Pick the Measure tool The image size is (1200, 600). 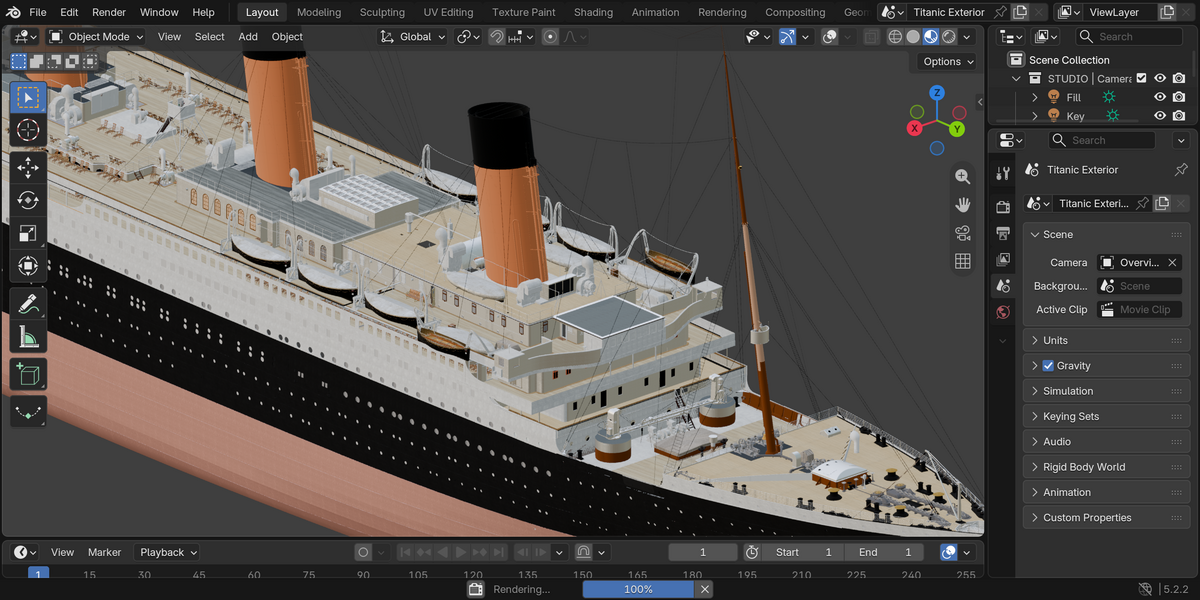(28, 337)
